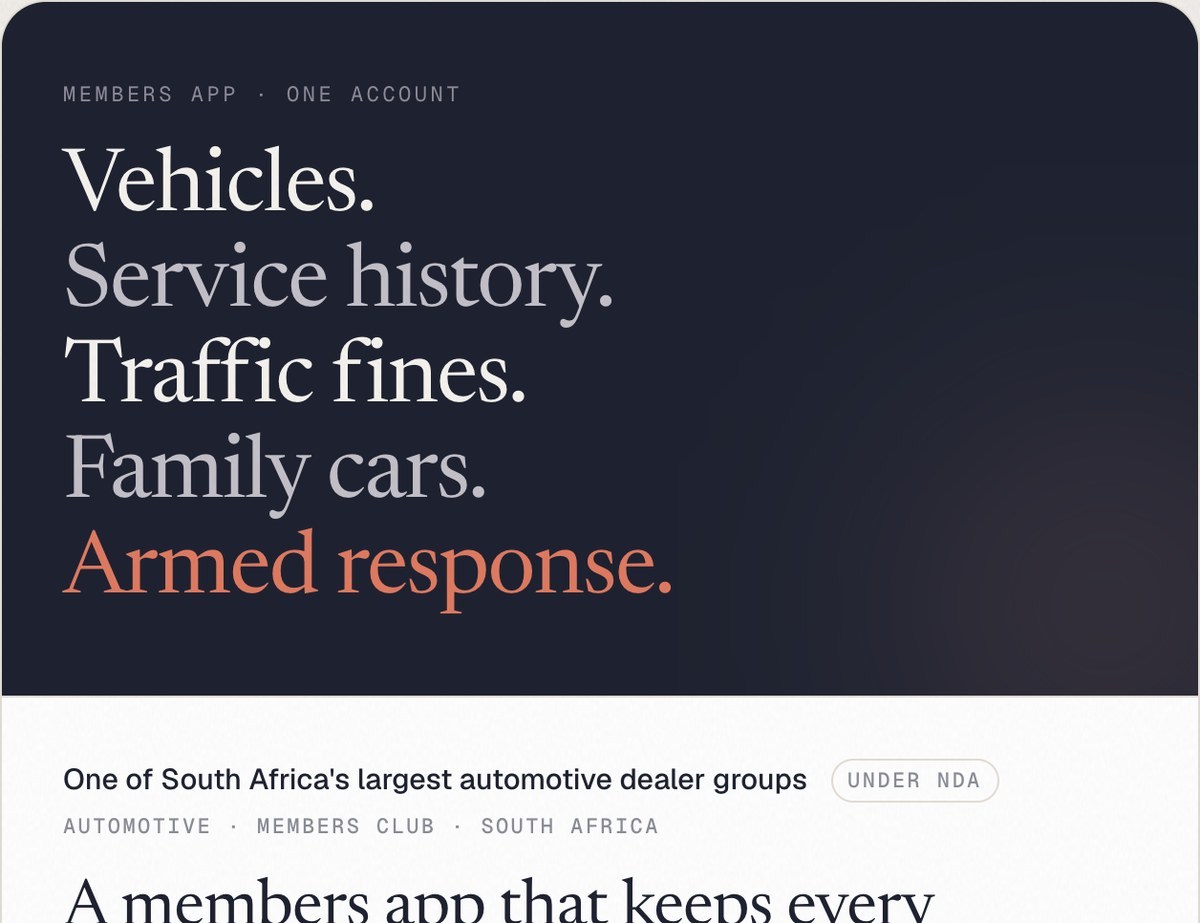Click the MEMBERS CLUB tag label

(x=346, y=826)
